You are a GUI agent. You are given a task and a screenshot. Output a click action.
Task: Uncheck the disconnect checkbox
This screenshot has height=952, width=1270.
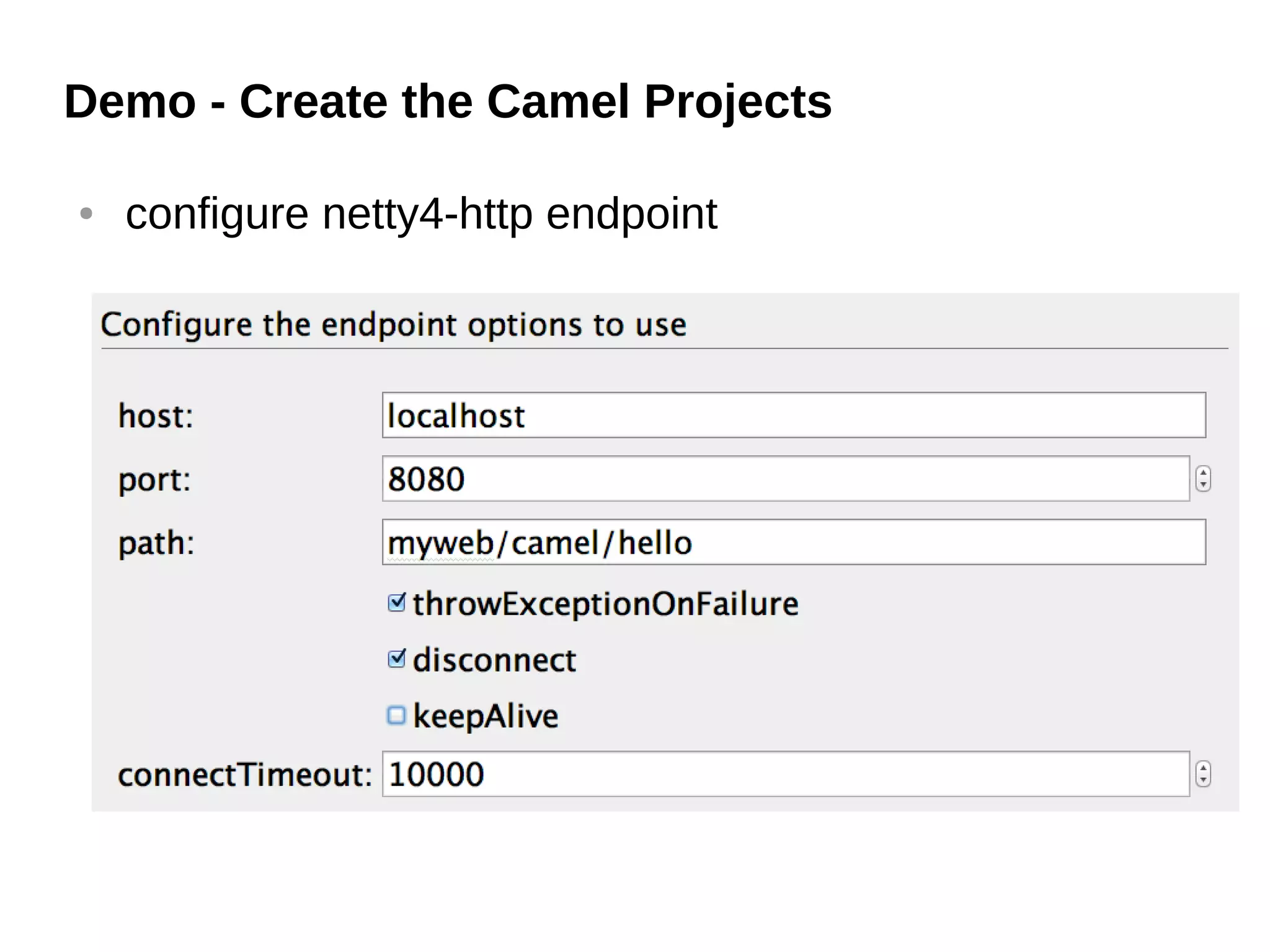(396, 659)
